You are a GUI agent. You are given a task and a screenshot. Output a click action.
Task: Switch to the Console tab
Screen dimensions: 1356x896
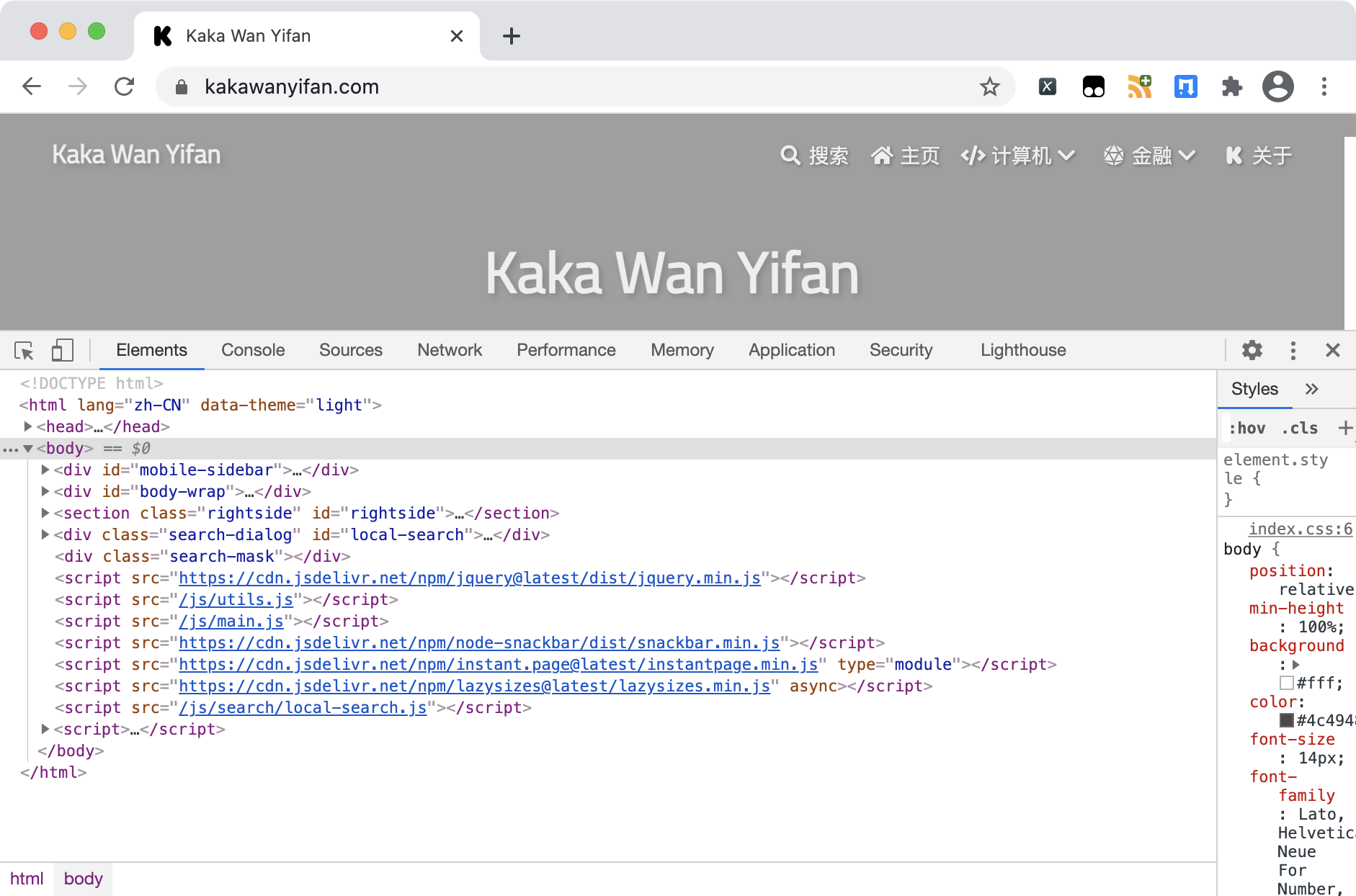point(253,350)
